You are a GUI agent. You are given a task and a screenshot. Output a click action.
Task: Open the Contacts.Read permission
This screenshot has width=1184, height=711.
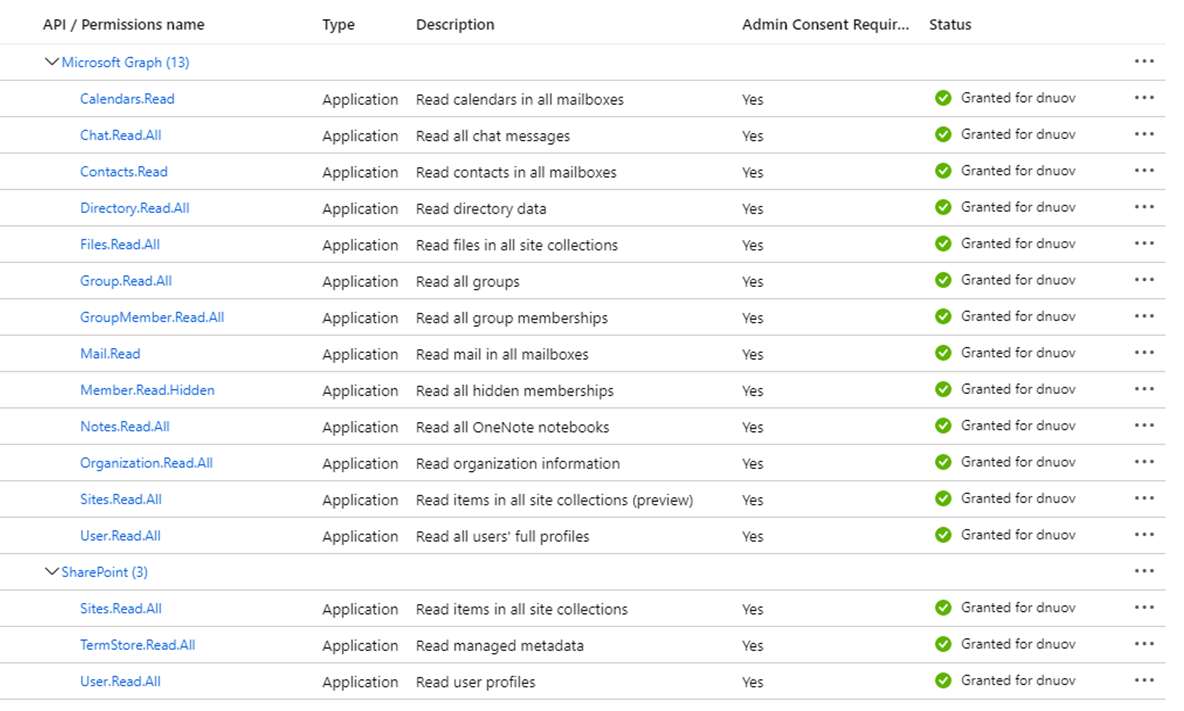(x=124, y=171)
